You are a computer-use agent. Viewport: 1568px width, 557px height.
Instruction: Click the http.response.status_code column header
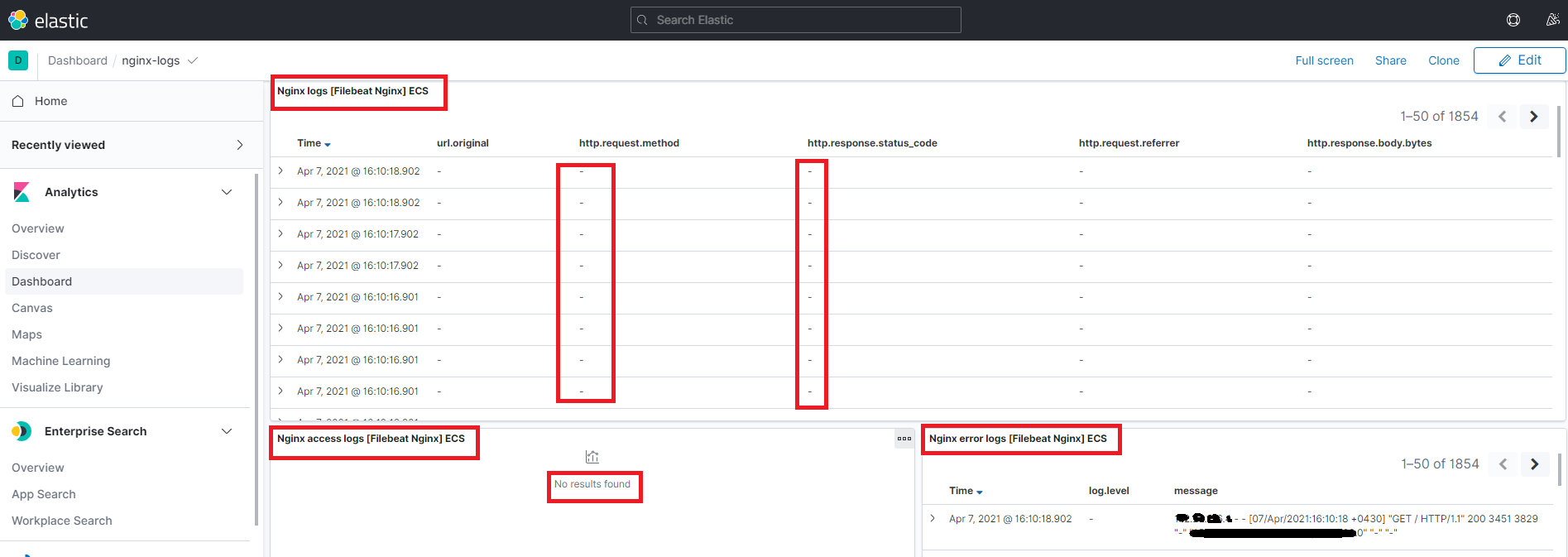click(x=872, y=143)
